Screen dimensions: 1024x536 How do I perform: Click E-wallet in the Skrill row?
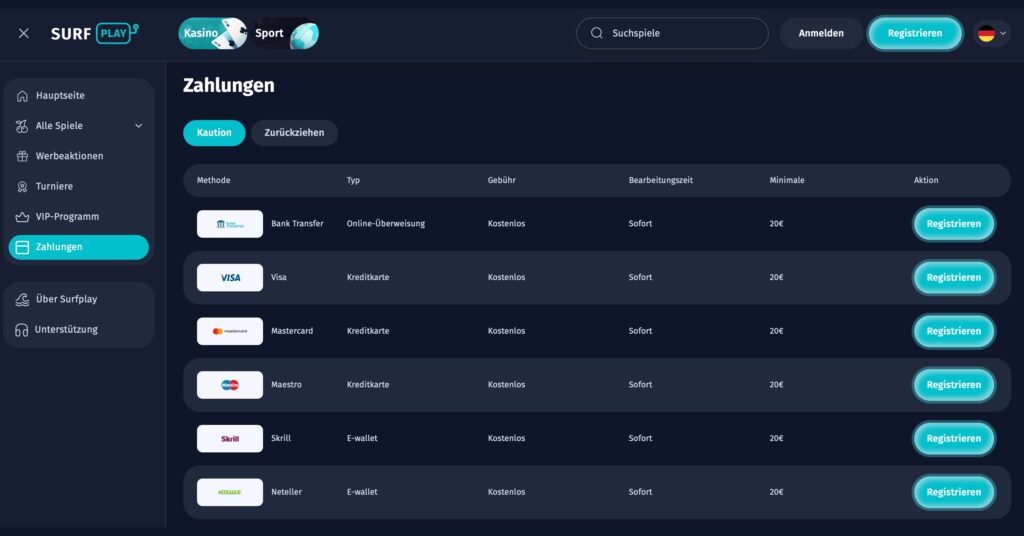point(362,439)
